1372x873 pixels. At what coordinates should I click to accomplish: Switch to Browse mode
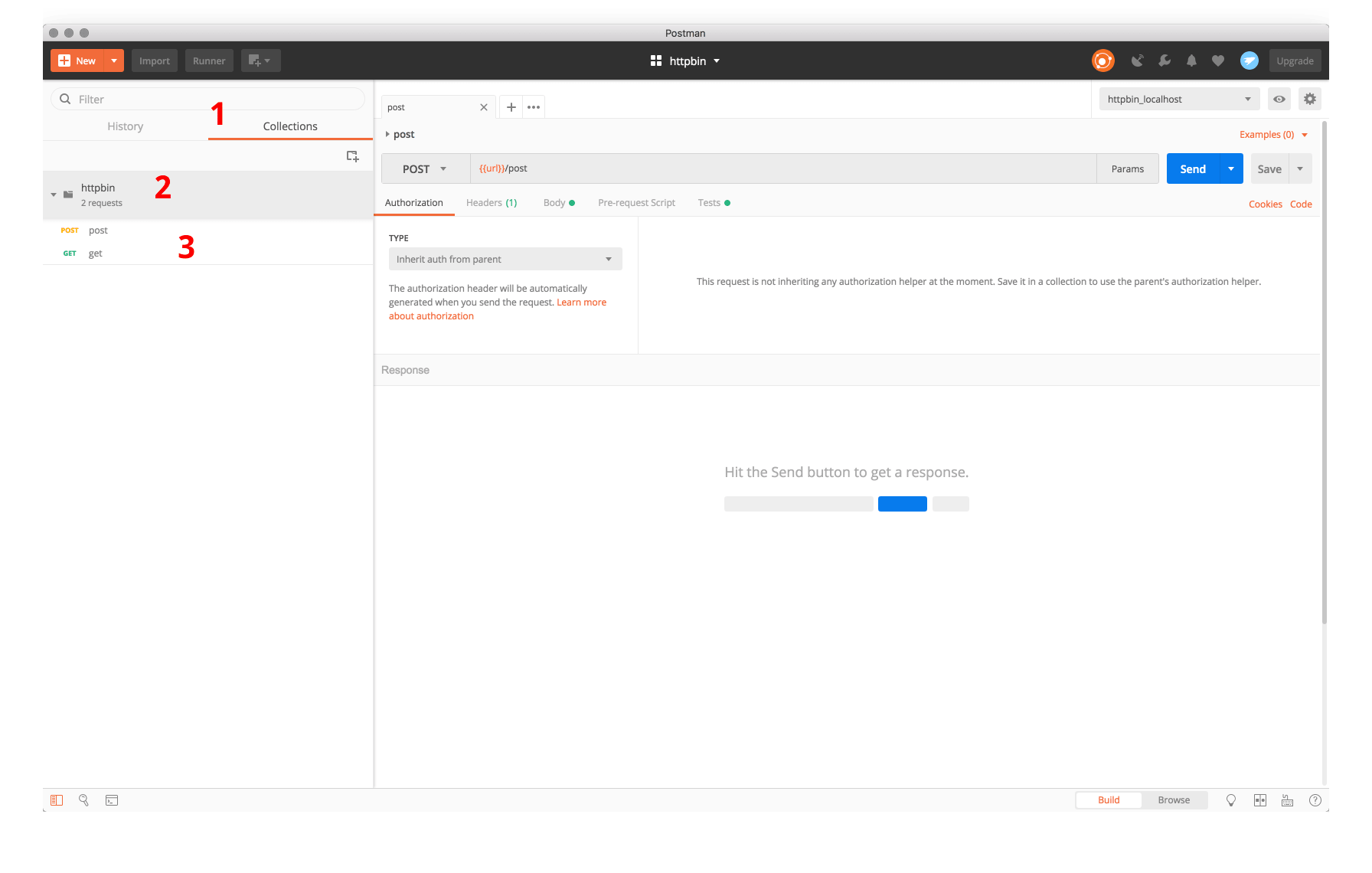pyautogui.click(x=1174, y=800)
